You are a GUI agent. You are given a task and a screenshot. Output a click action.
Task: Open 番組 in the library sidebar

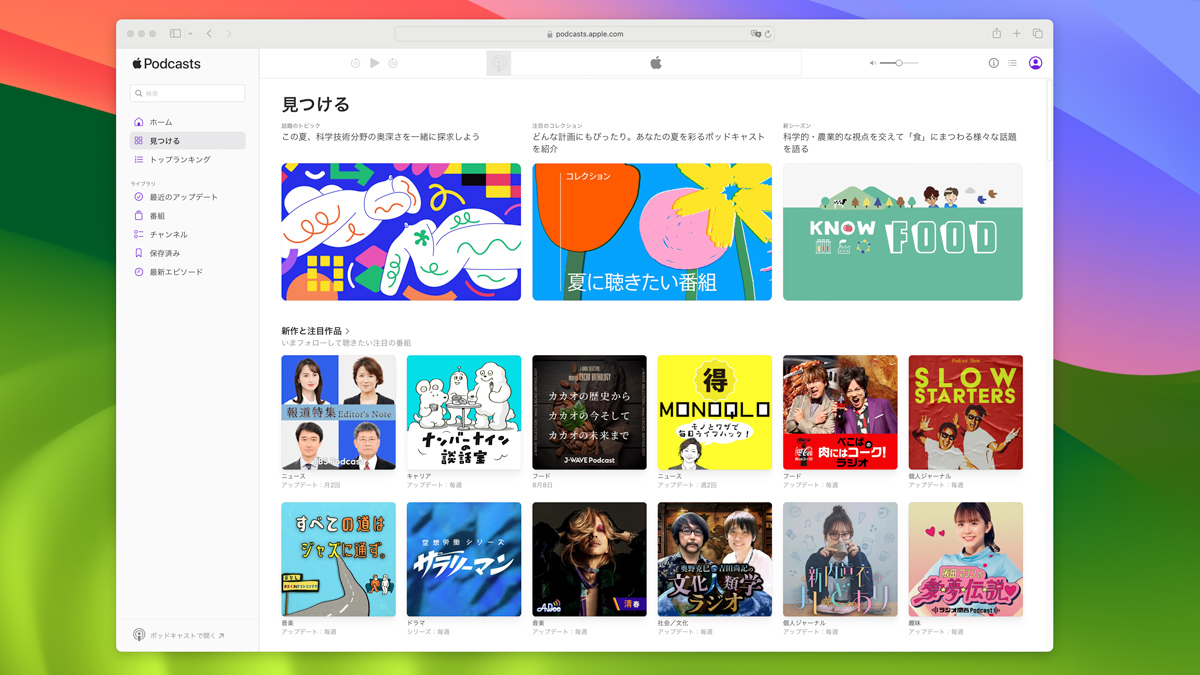click(x=187, y=216)
